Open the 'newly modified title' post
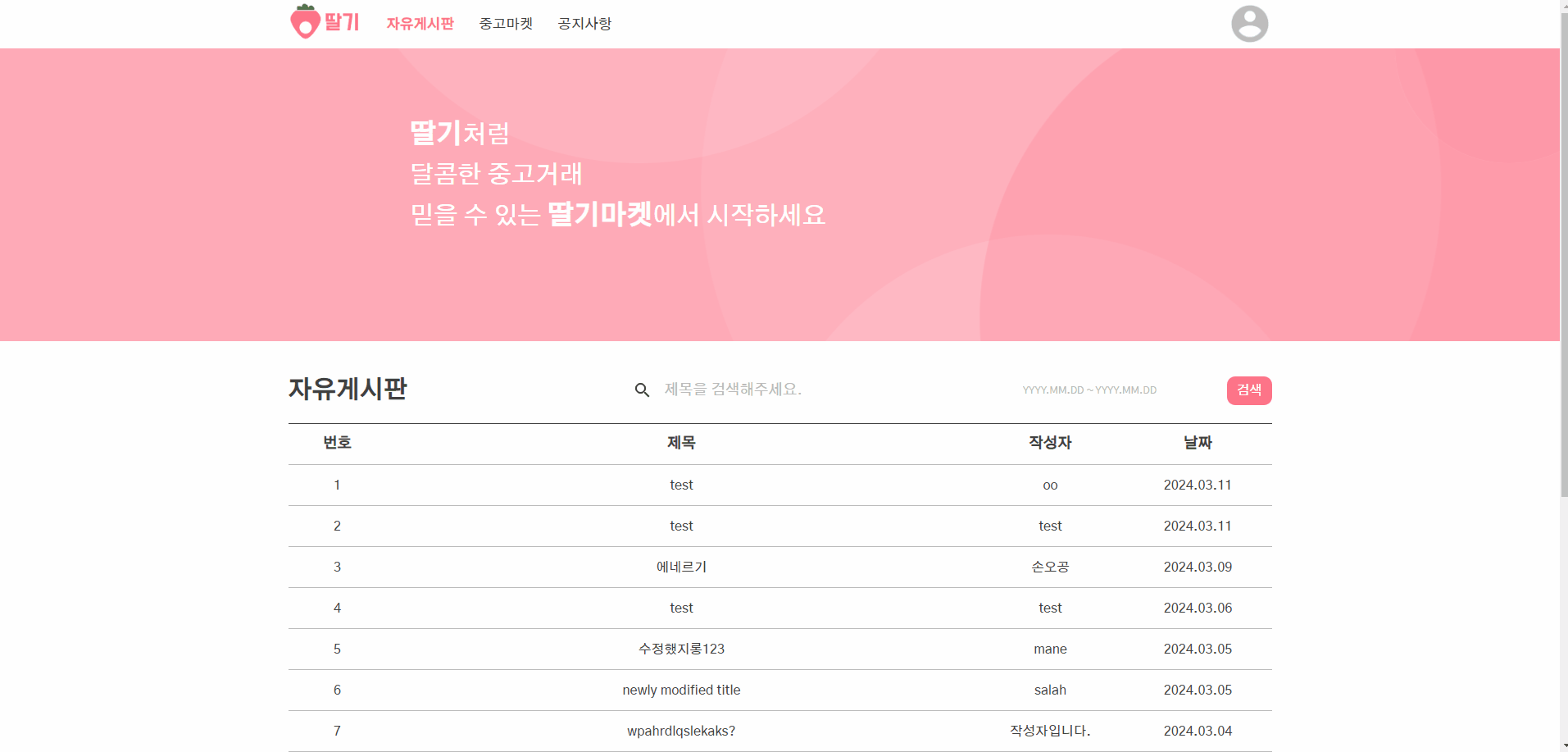The height and width of the screenshot is (752, 1568). [681, 690]
